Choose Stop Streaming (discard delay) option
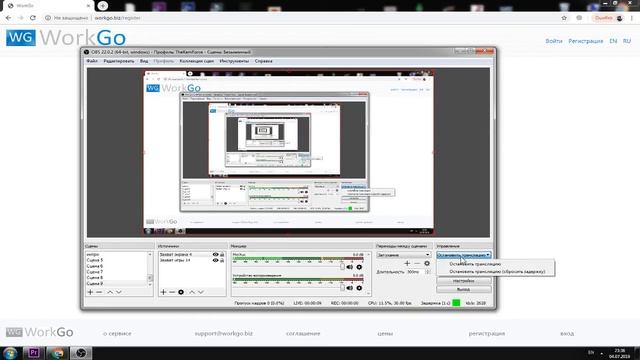The height and width of the screenshot is (360, 640). click(x=496, y=271)
